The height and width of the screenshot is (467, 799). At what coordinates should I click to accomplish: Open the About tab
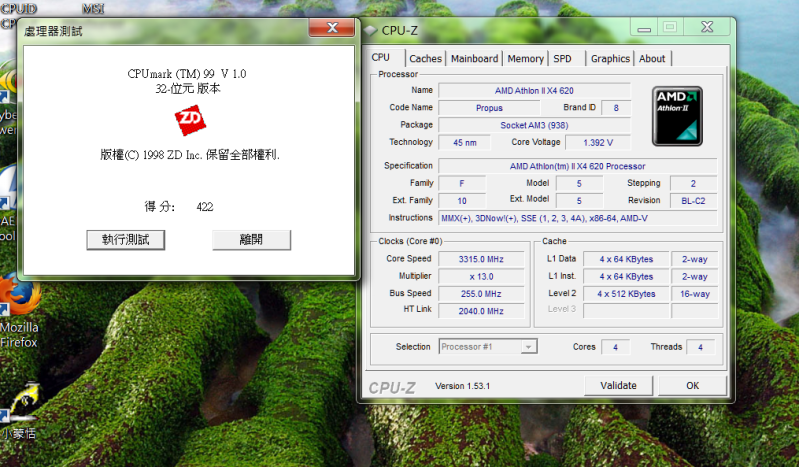(652, 59)
